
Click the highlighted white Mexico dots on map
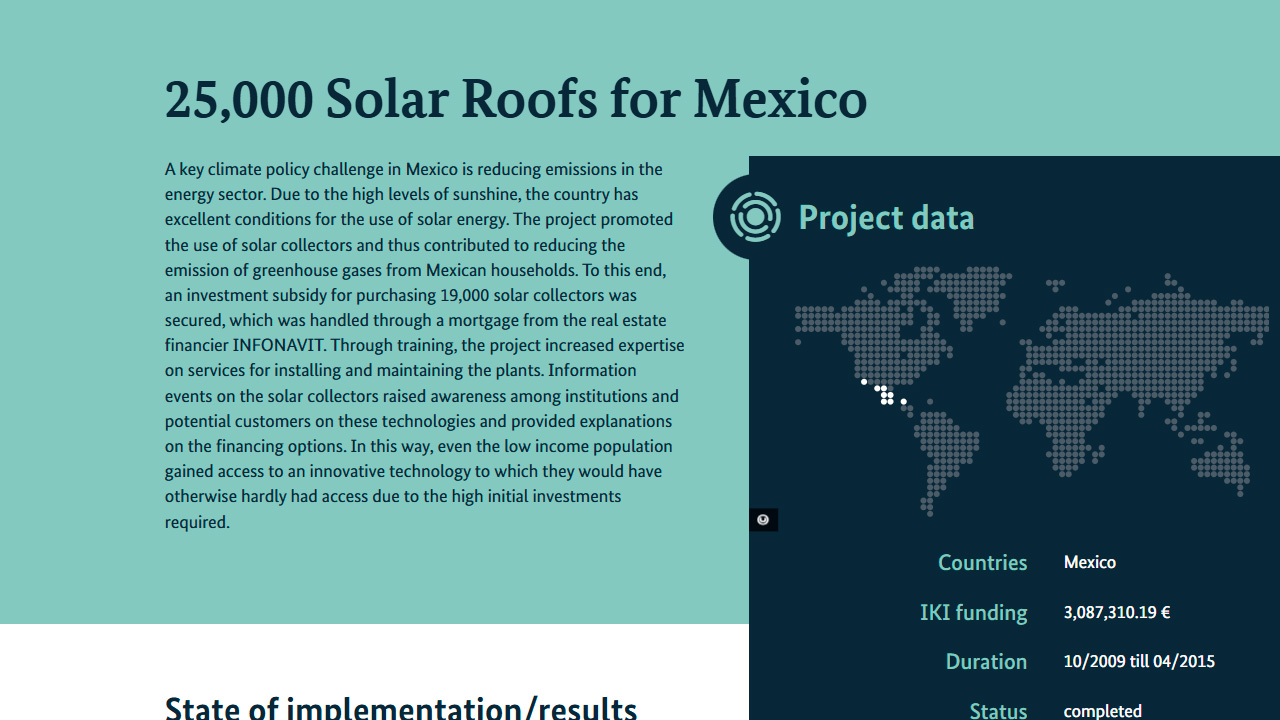[885, 395]
